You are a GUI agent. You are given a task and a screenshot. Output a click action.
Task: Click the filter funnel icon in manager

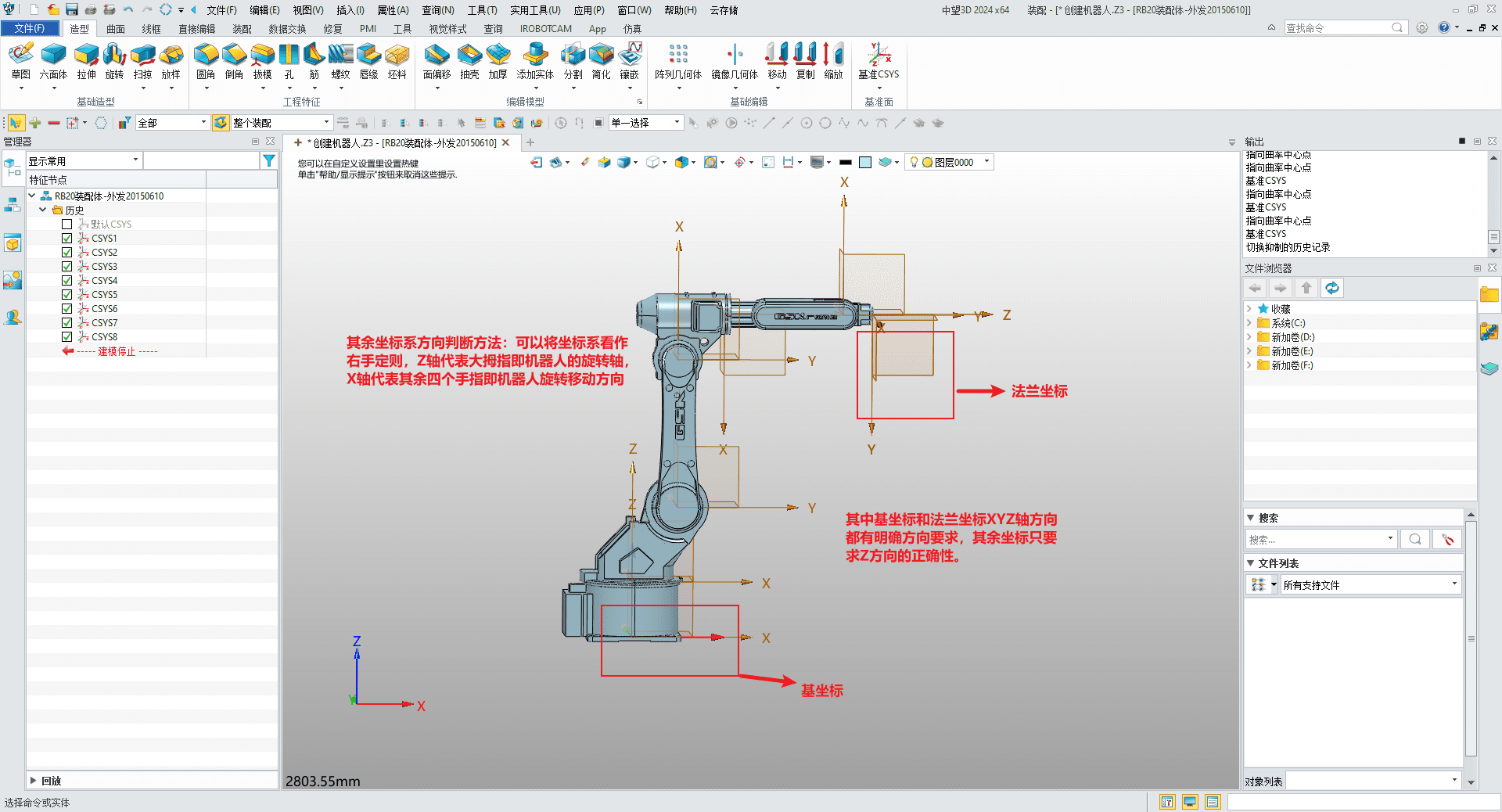point(269,160)
